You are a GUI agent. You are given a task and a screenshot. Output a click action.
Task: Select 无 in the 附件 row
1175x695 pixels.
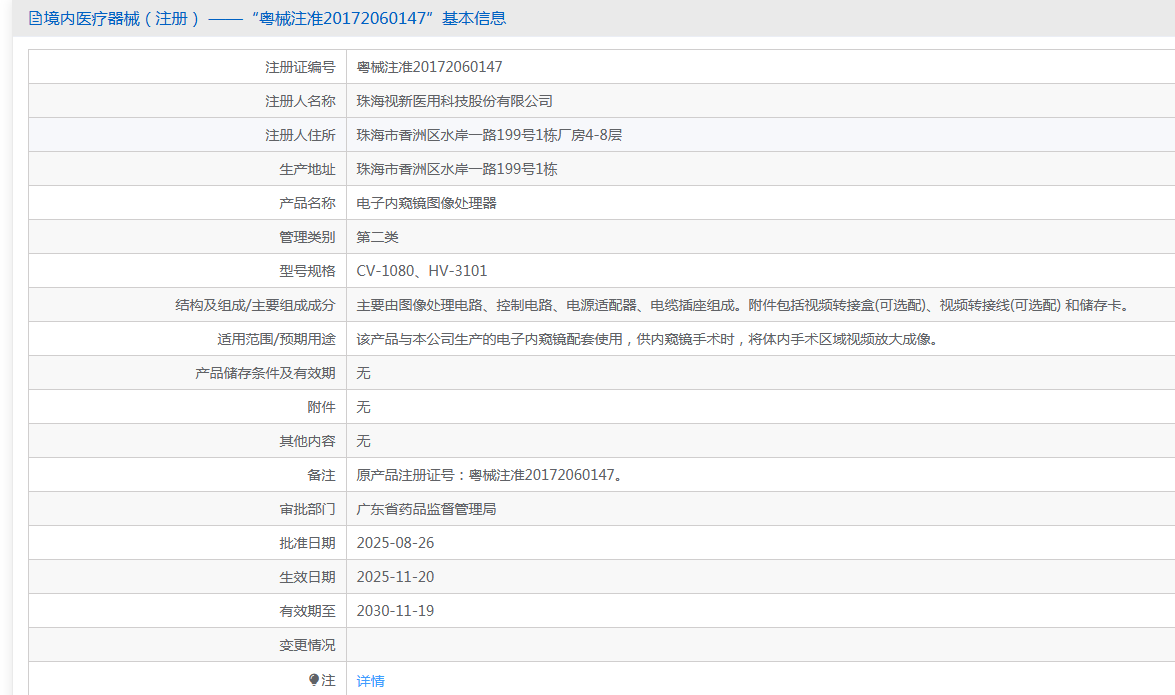(x=363, y=407)
